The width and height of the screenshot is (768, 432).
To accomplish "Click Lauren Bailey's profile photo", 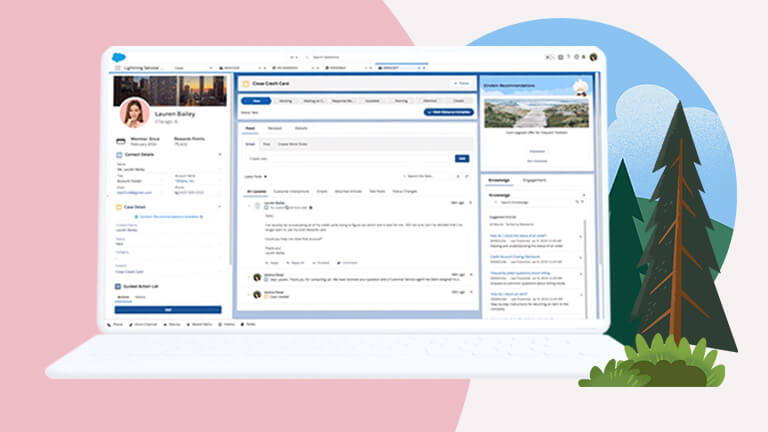I will [x=135, y=112].
